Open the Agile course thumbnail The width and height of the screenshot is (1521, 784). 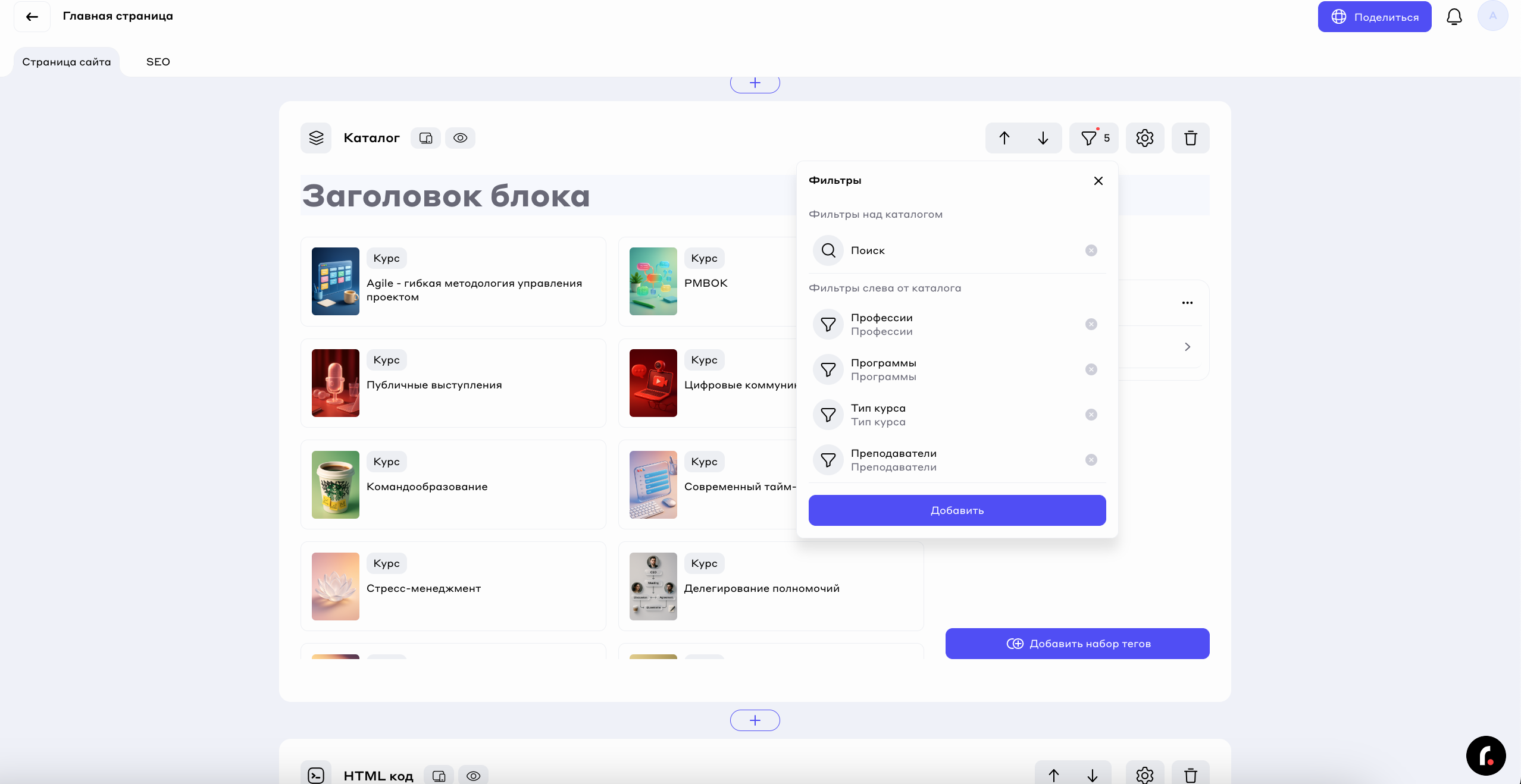click(x=336, y=281)
